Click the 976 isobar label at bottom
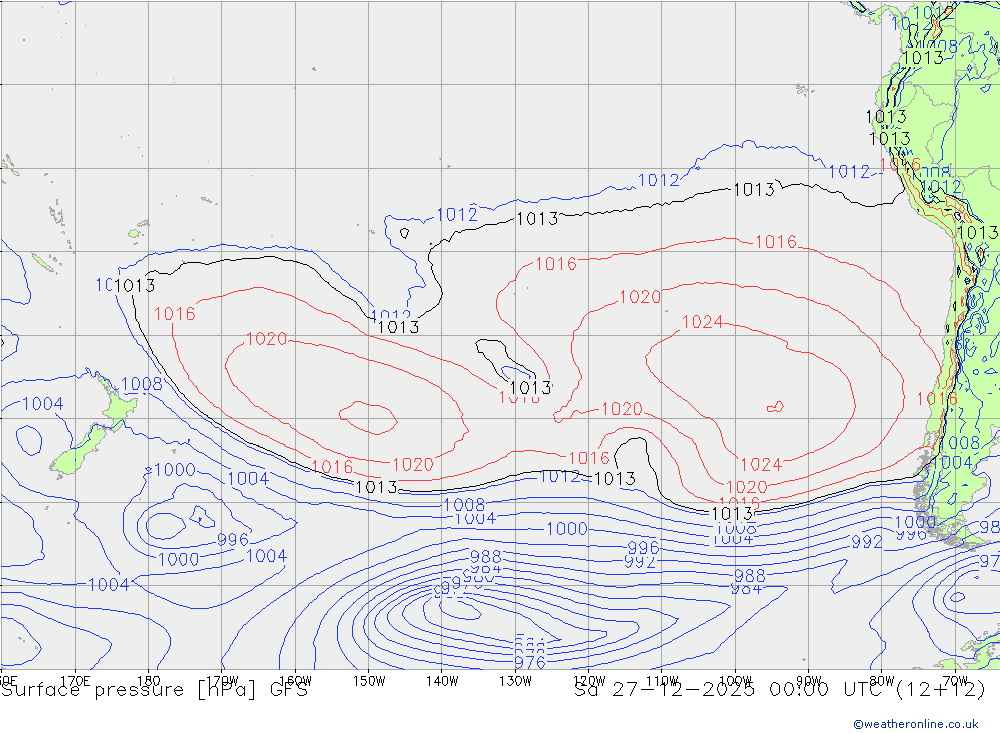Screen dimensions: 1000x733 [529, 662]
